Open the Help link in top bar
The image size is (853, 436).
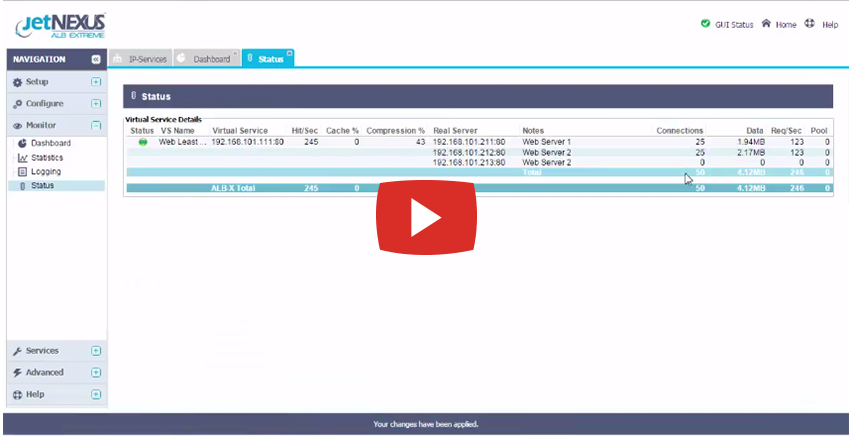point(830,24)
